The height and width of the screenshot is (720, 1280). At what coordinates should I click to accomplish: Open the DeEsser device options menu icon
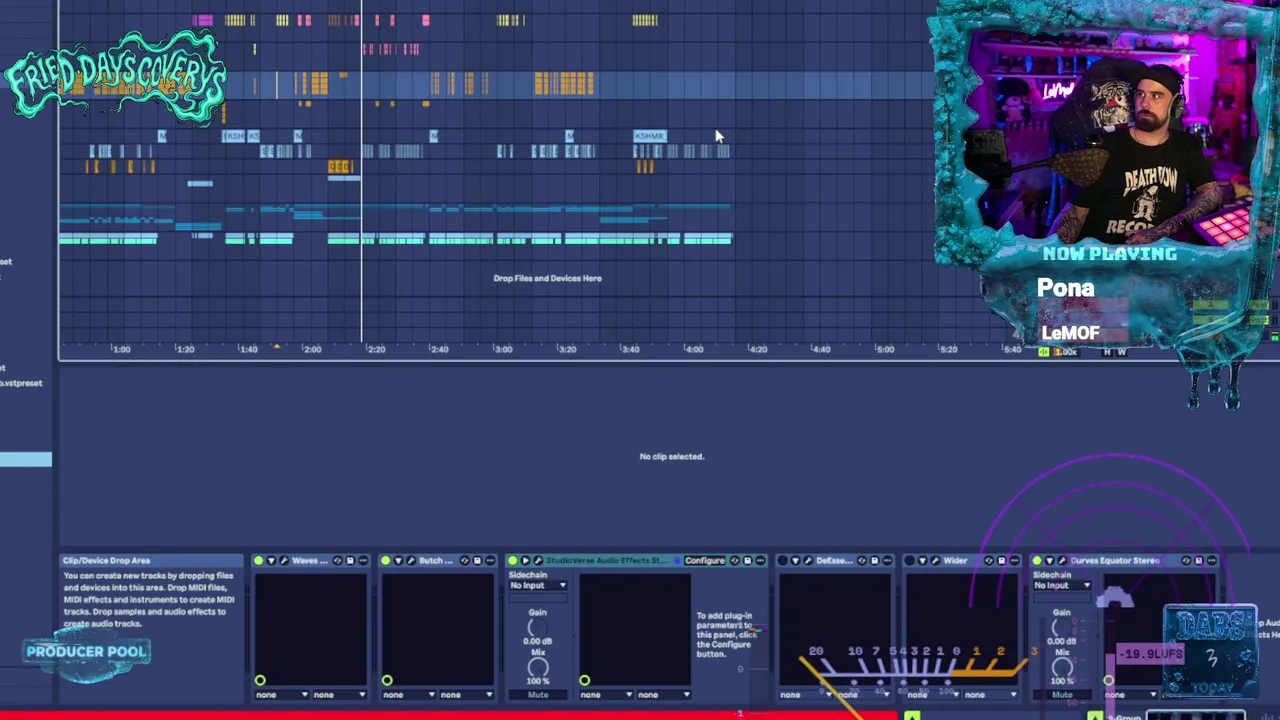point(887,560)
